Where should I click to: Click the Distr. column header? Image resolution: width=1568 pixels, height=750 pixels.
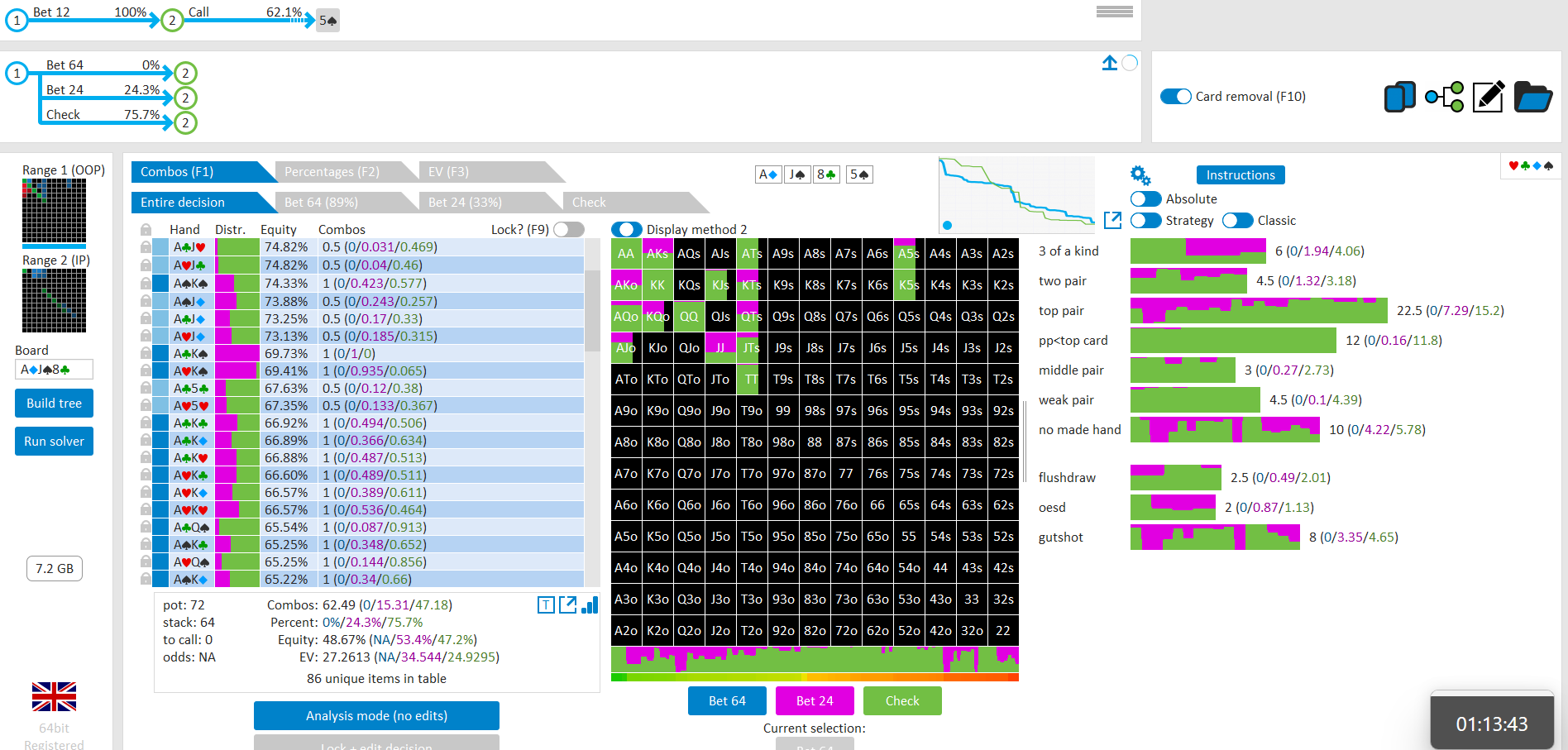click(x=230, y=230)
